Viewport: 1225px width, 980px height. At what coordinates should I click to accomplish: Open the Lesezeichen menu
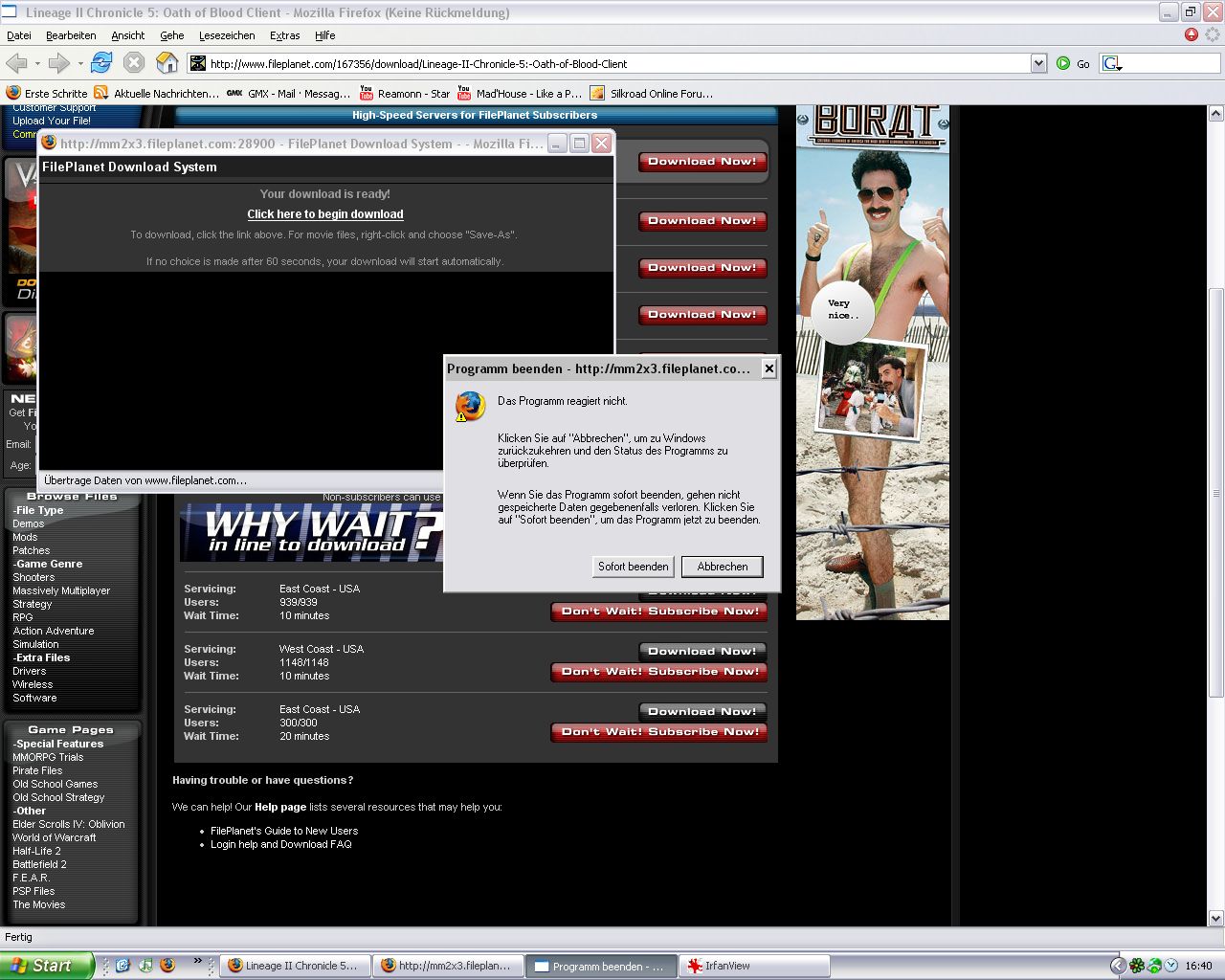[x=227, y=35]
